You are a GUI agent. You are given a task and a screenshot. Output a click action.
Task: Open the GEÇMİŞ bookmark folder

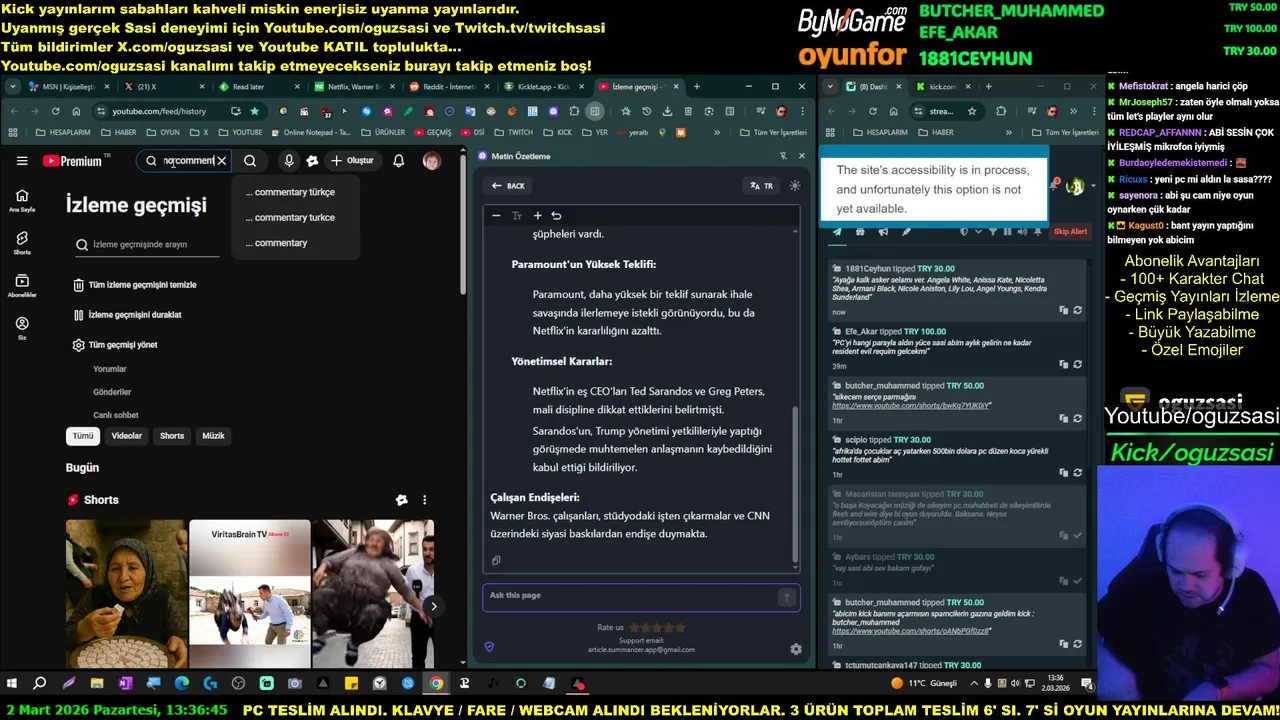pyautogui.click(x=432, y=132)
